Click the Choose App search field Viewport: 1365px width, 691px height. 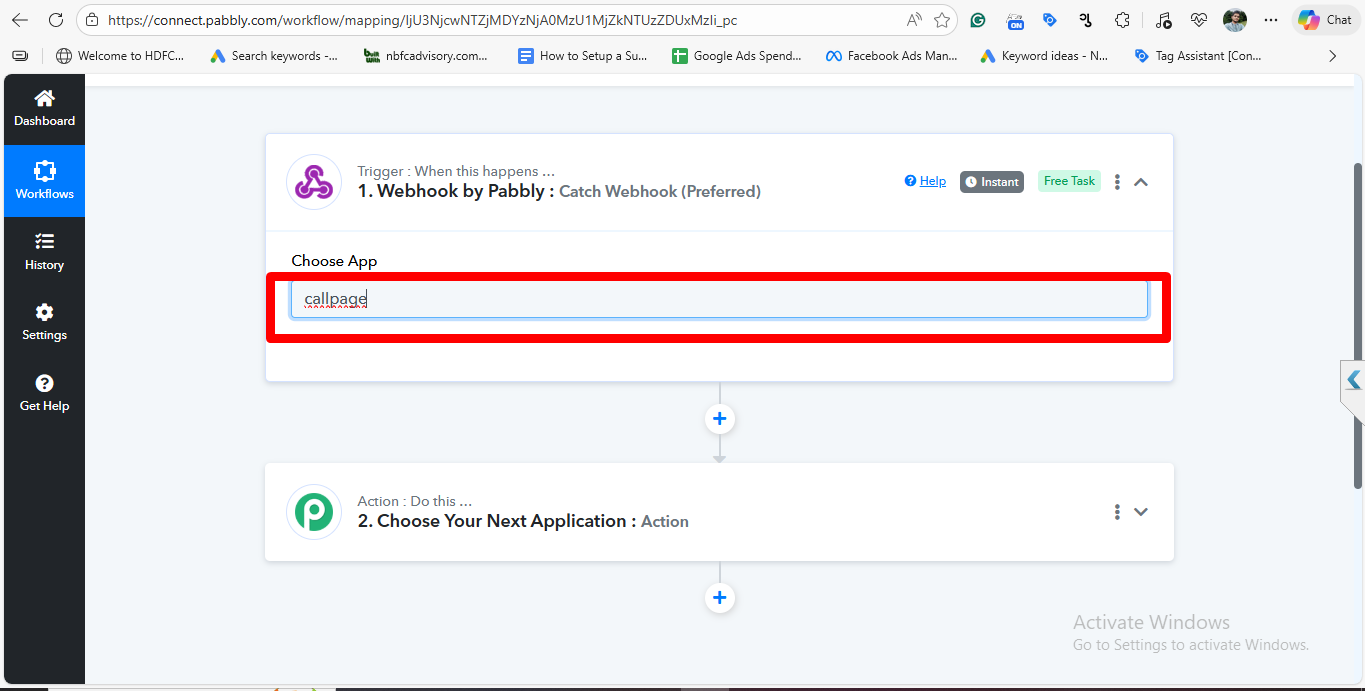tap(719, 299)
